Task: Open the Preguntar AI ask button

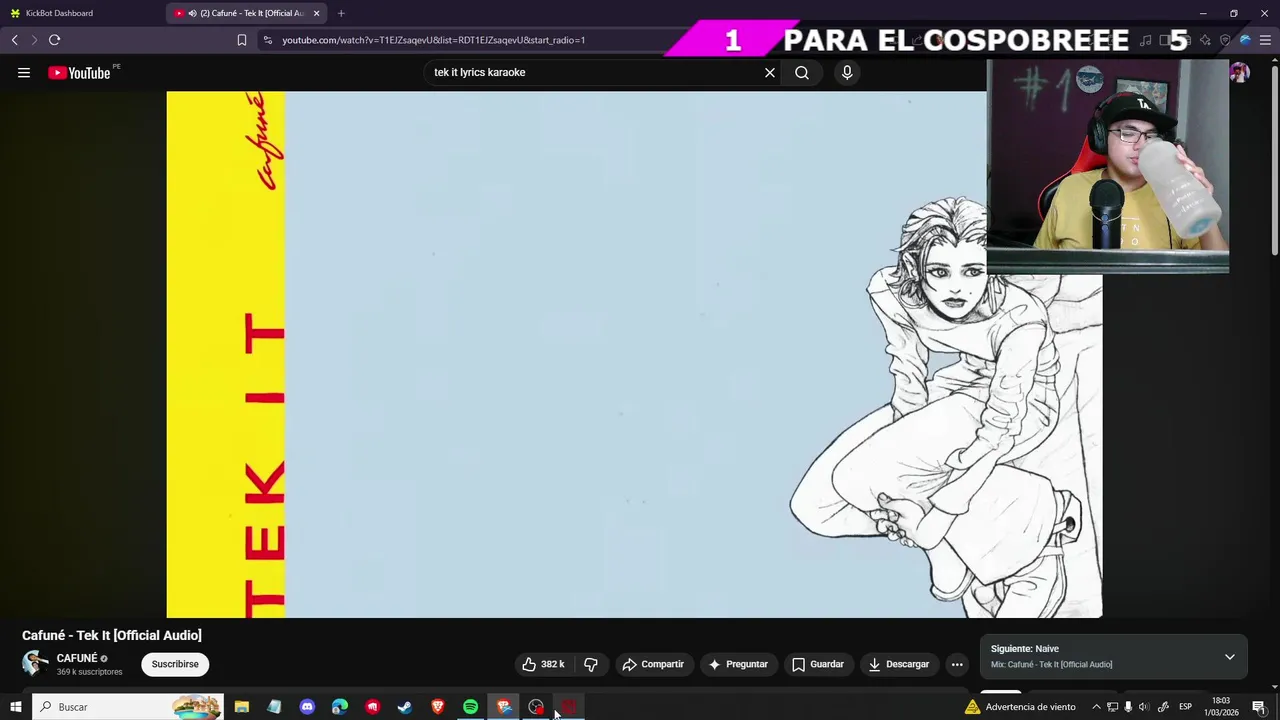Action: pyautogui.click(x=738, y=664)
